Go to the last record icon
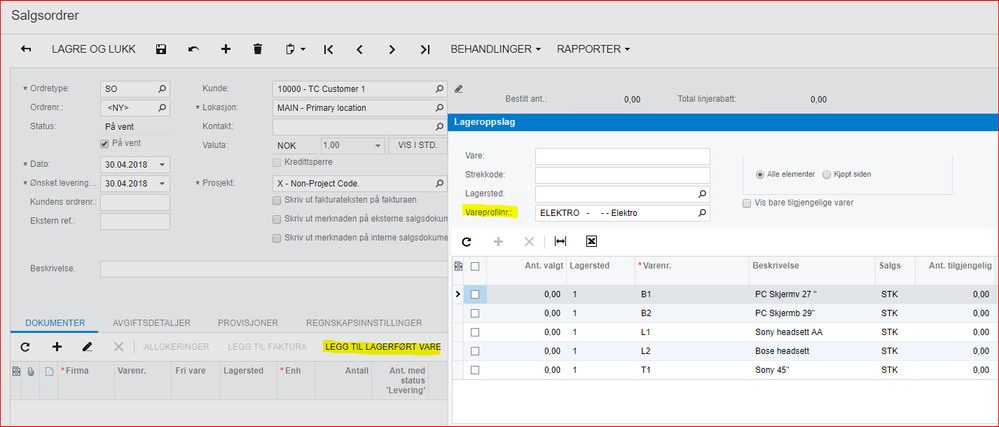 pos(425,49)
